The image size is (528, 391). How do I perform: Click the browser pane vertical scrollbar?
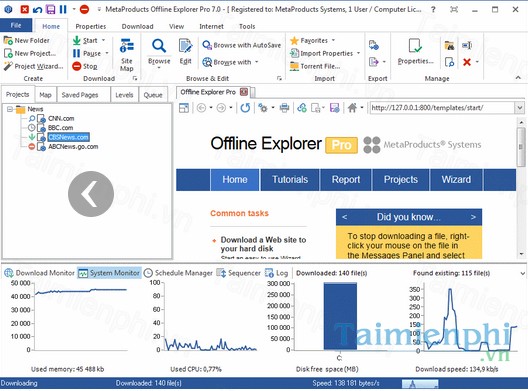pyautogui.click(x=521, y=188)
